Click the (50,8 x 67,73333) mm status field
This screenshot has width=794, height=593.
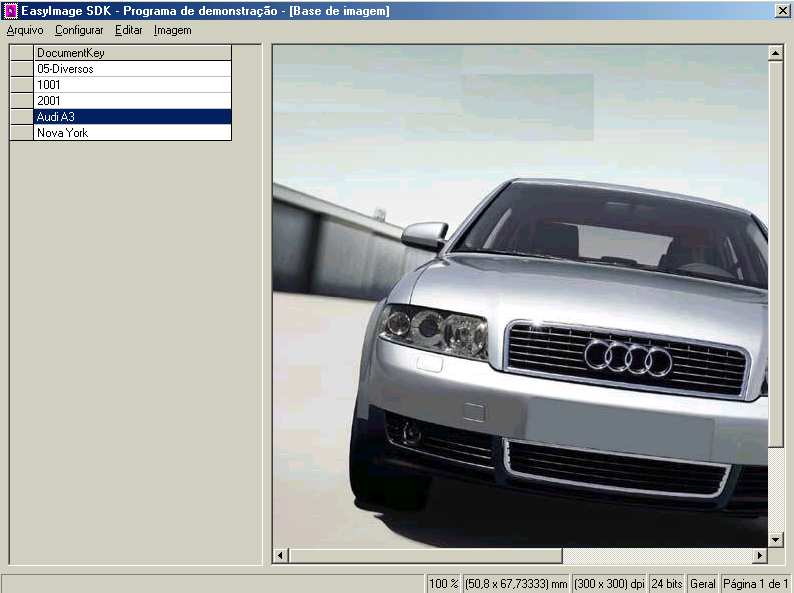(516, 584)
